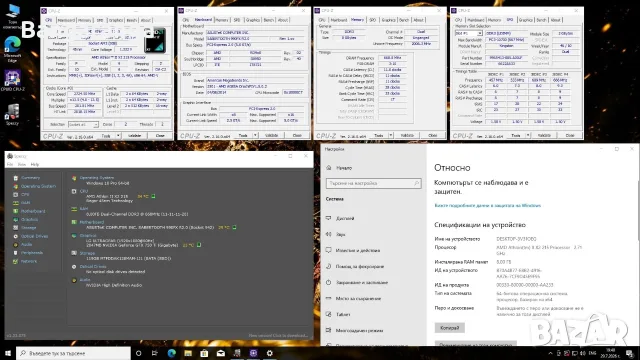The width and height of the screenshot is (640, 360).
Task: Launch Speccy from the desktop icon
Action: click(12, 114)
